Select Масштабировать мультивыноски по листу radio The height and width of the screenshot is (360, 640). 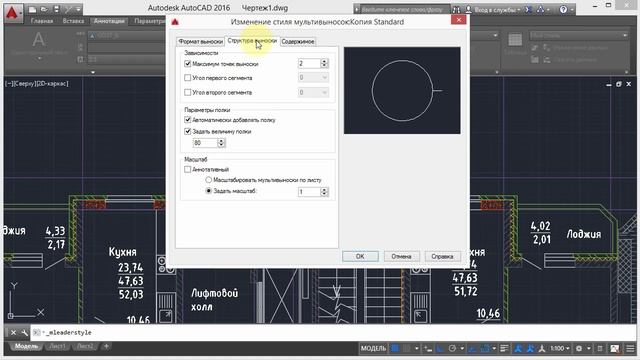[209, 180]
